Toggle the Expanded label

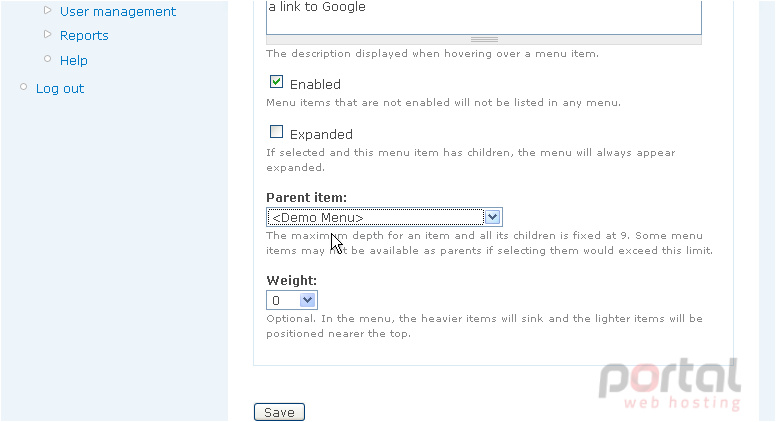321,135
